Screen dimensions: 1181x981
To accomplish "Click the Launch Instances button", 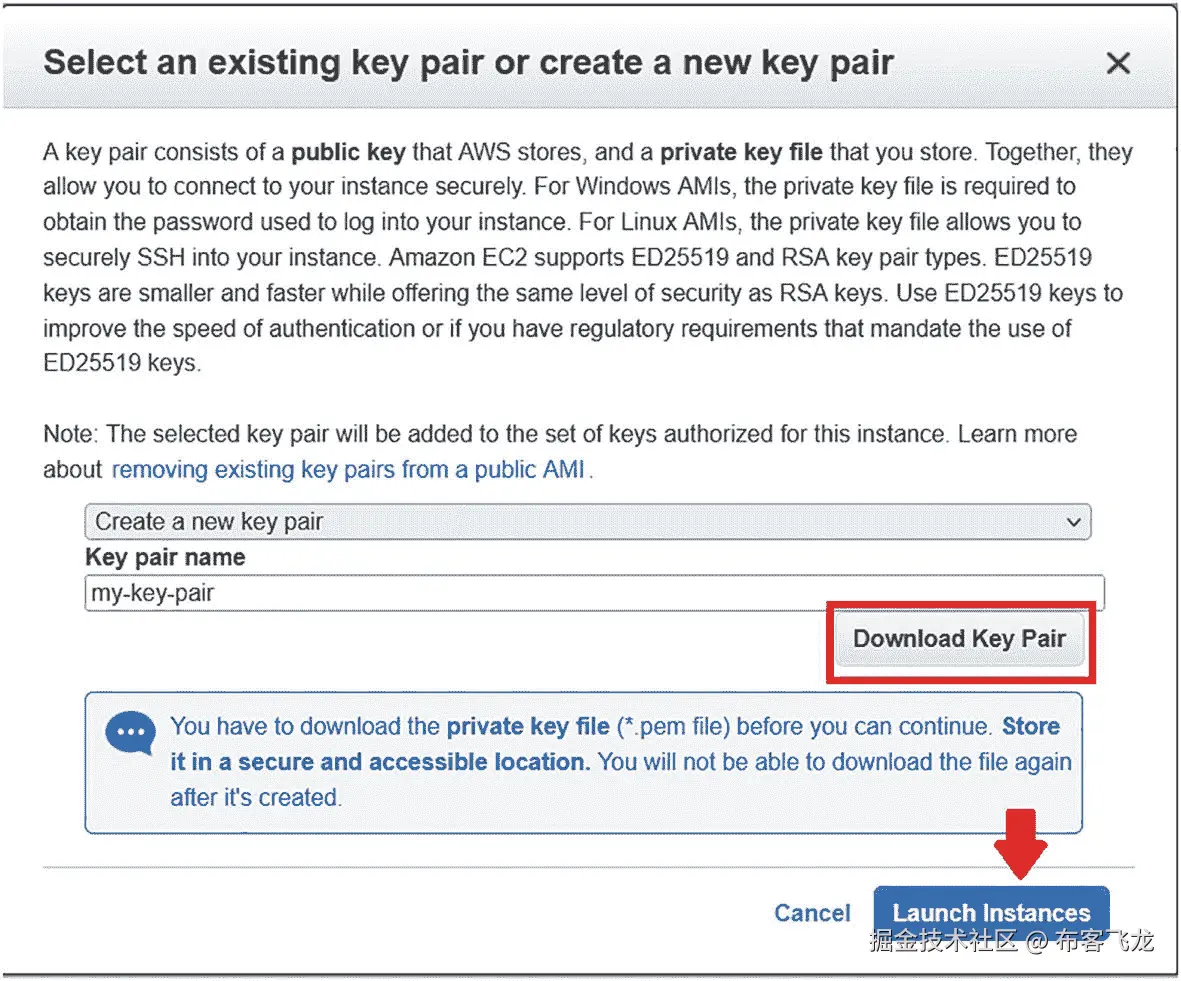I will click(x=990, y=912).
